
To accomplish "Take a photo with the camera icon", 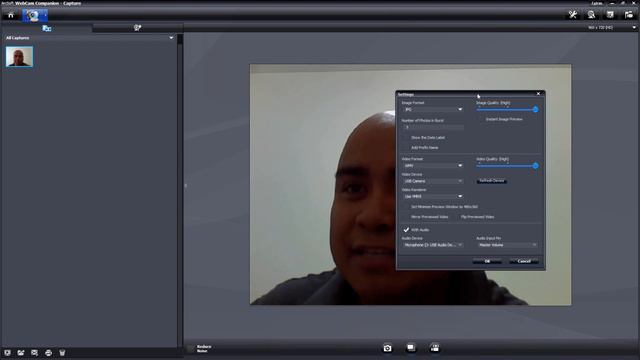I will (x=387, y=348).
